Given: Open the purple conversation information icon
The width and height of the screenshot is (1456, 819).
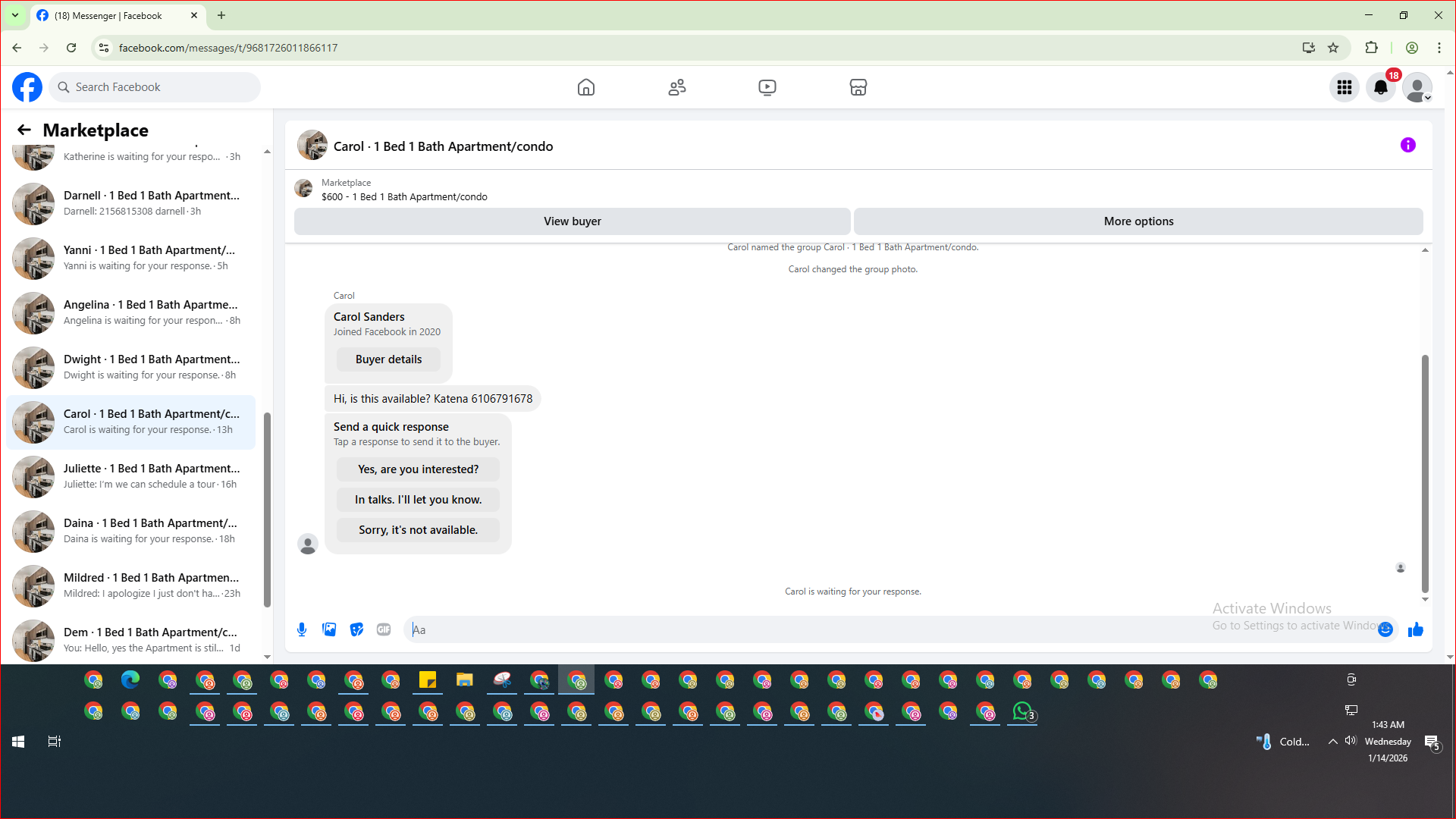Looking at the screenshot, I should pos(1408,145).
